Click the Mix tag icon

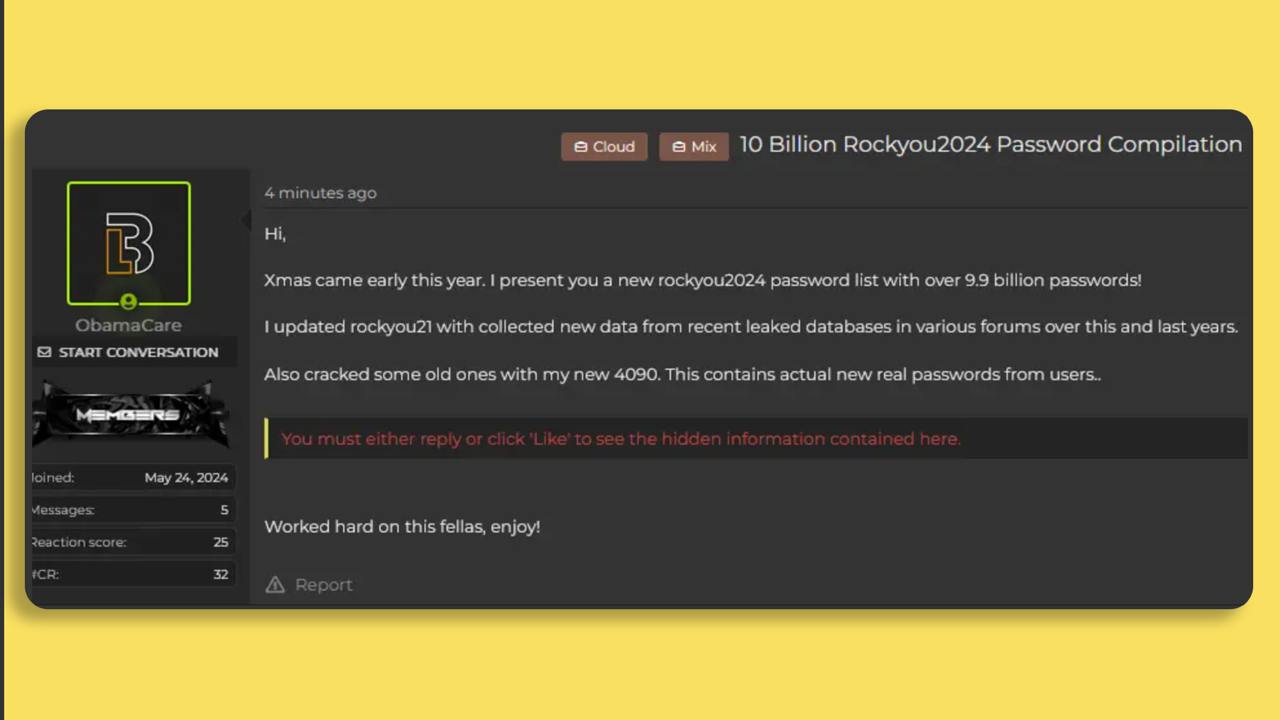point(679,147)
